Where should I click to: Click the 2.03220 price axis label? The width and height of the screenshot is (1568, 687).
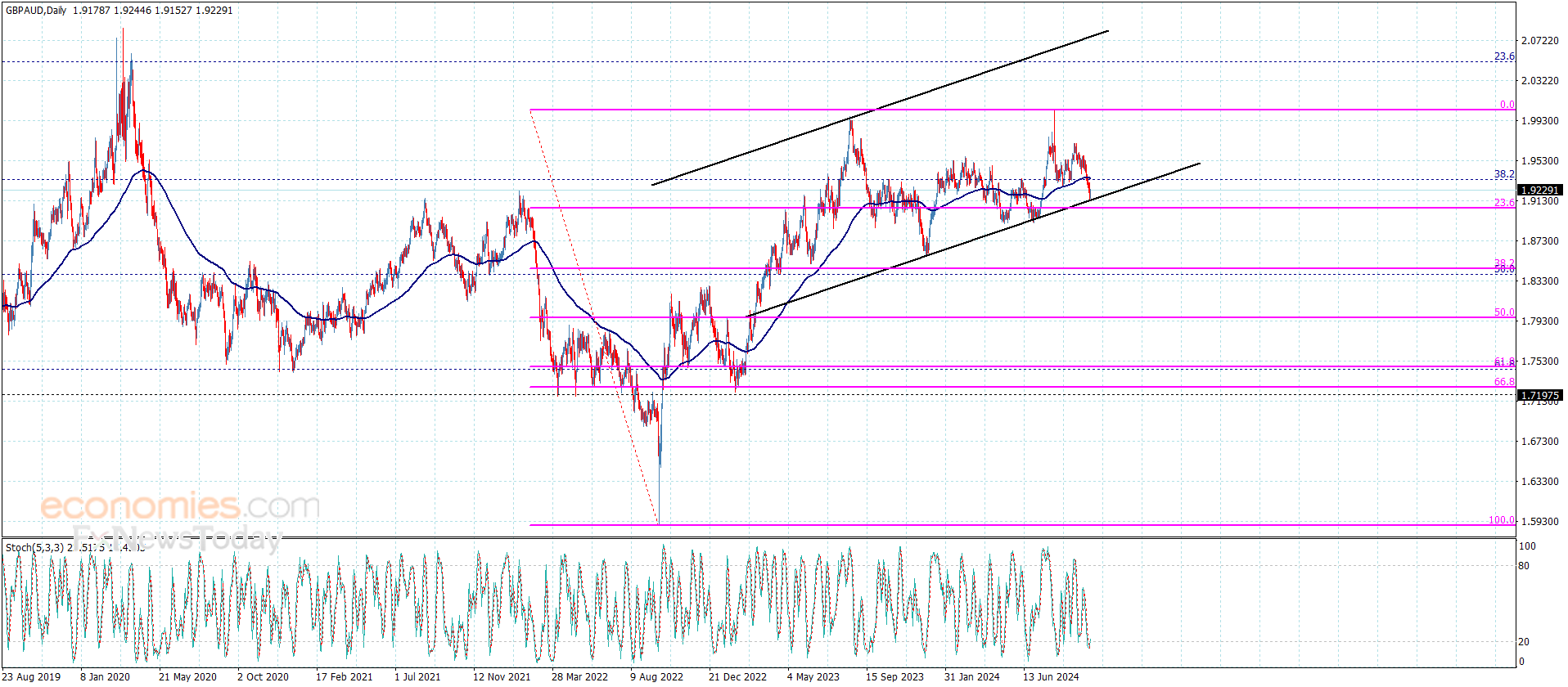1539,81
